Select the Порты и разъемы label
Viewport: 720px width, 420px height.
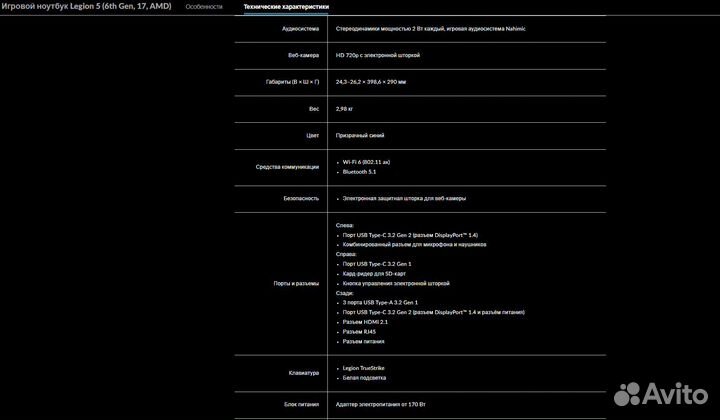click(x=296, y=284)
